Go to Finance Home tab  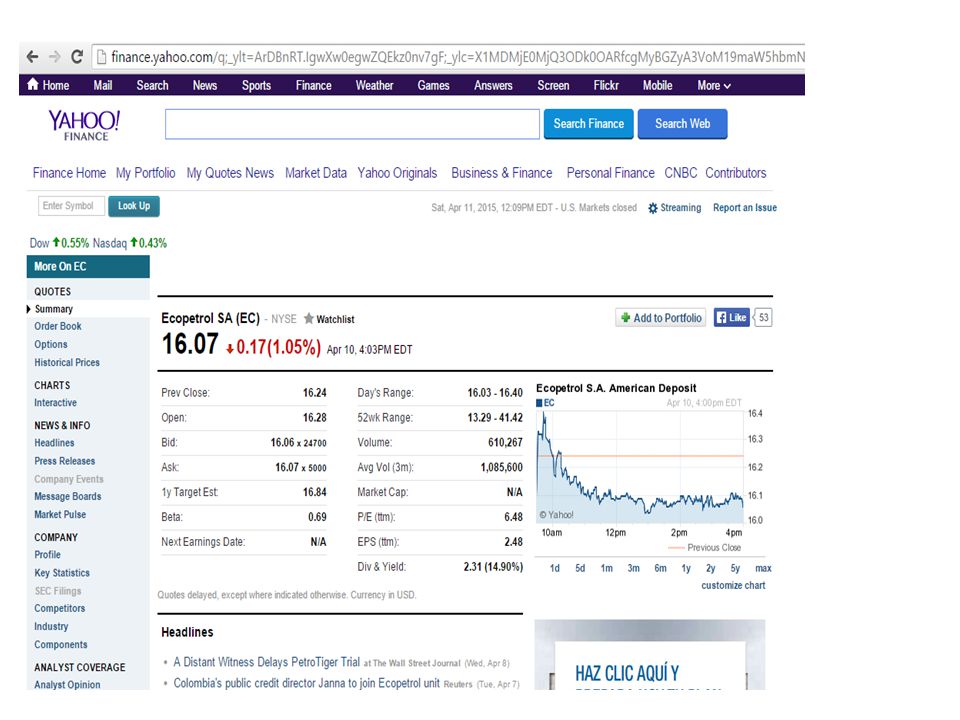pos(69,173)
